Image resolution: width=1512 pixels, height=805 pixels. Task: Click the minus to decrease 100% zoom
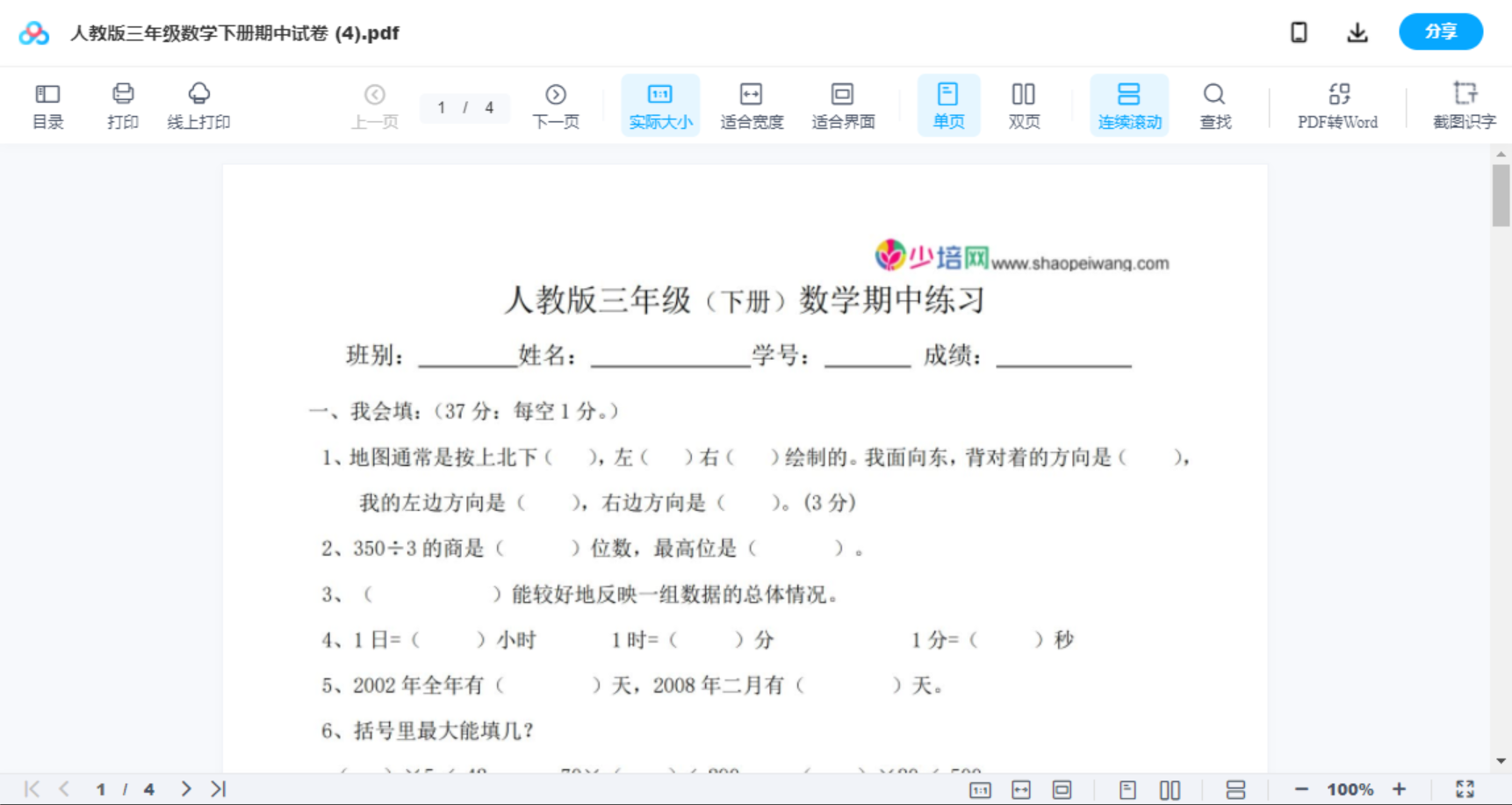[x=1303, y=787]
